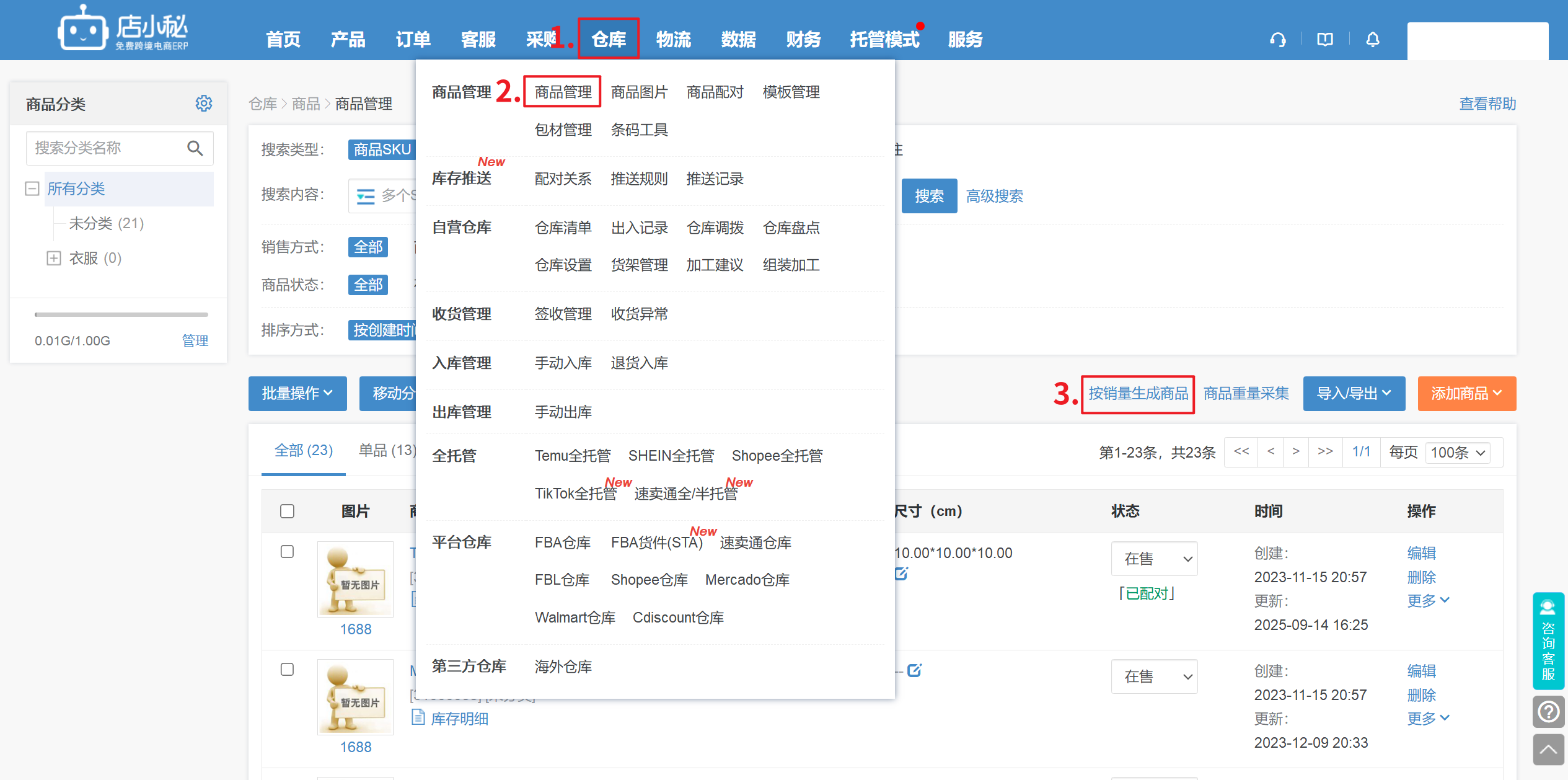Click the storage usage progress bar
1568x780 pixels.
tap(121, 314)
